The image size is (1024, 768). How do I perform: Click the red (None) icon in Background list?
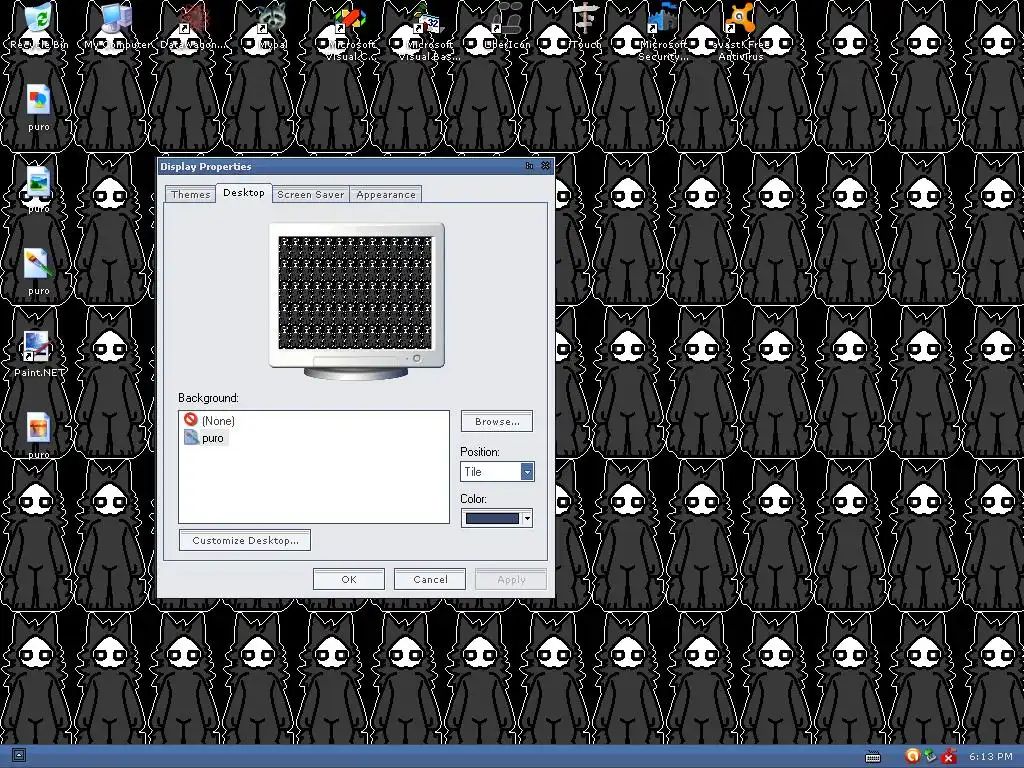pos(191,419)
